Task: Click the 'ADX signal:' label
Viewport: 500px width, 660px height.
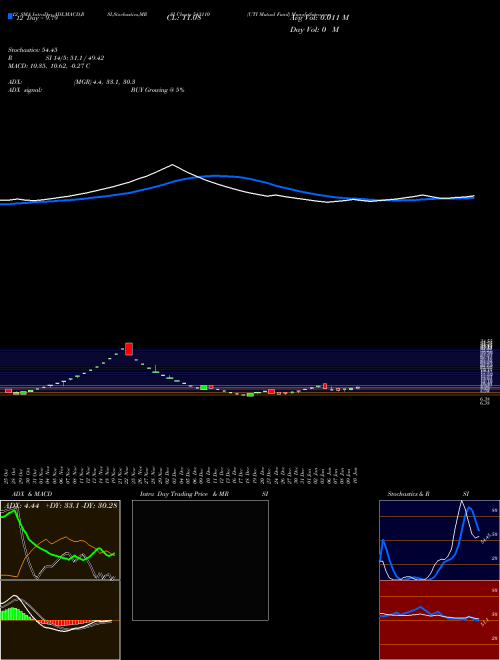Action: pyautogui.click(x=25, y=90)
